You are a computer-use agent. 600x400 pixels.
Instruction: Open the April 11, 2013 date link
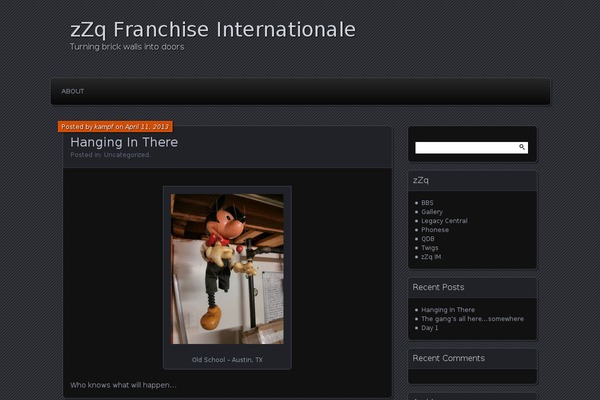[x=147, y=127]
